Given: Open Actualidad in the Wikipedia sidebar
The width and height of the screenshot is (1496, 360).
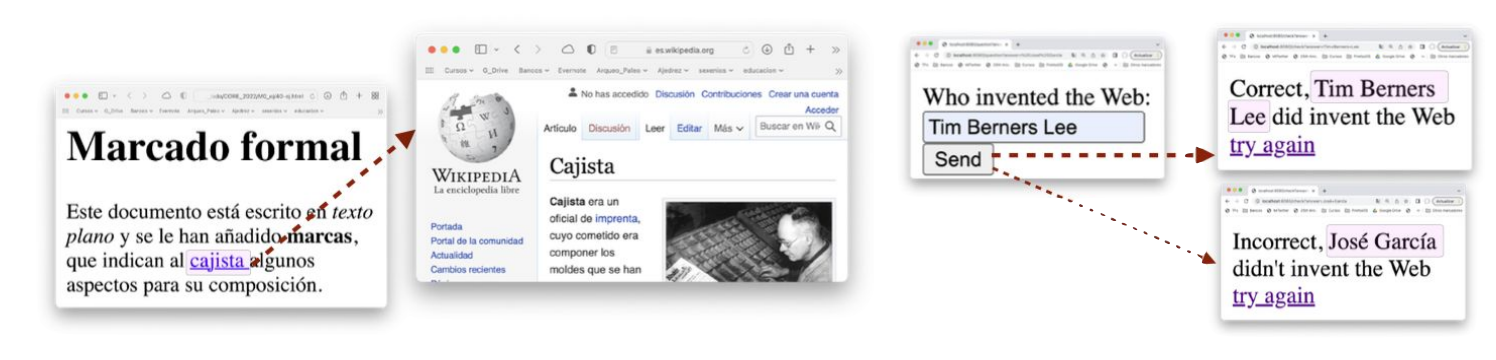Looking at the screenshot, I should pyautogui.click(x=453, y=255).
